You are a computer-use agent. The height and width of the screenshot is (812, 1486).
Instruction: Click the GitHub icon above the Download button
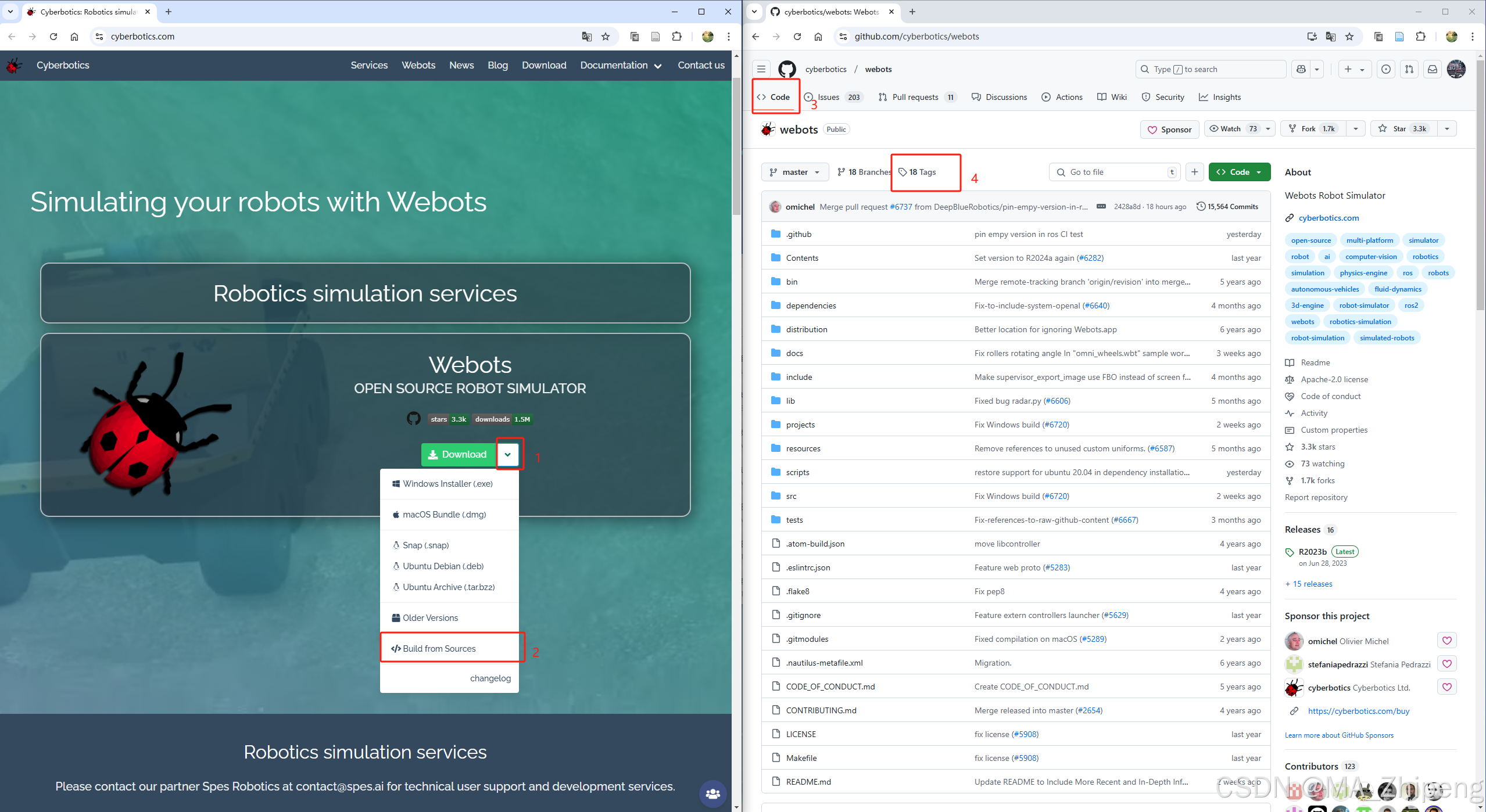point(413,419)
